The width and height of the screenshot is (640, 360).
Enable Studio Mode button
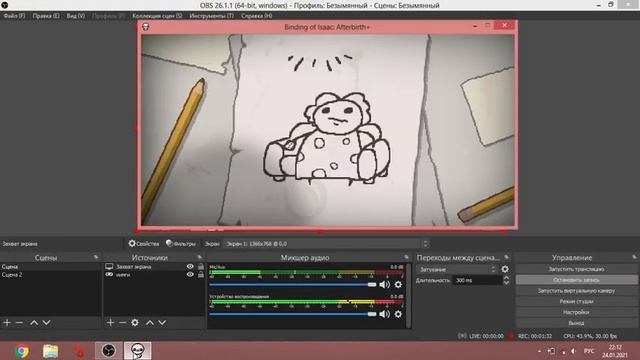pos(576,301)
